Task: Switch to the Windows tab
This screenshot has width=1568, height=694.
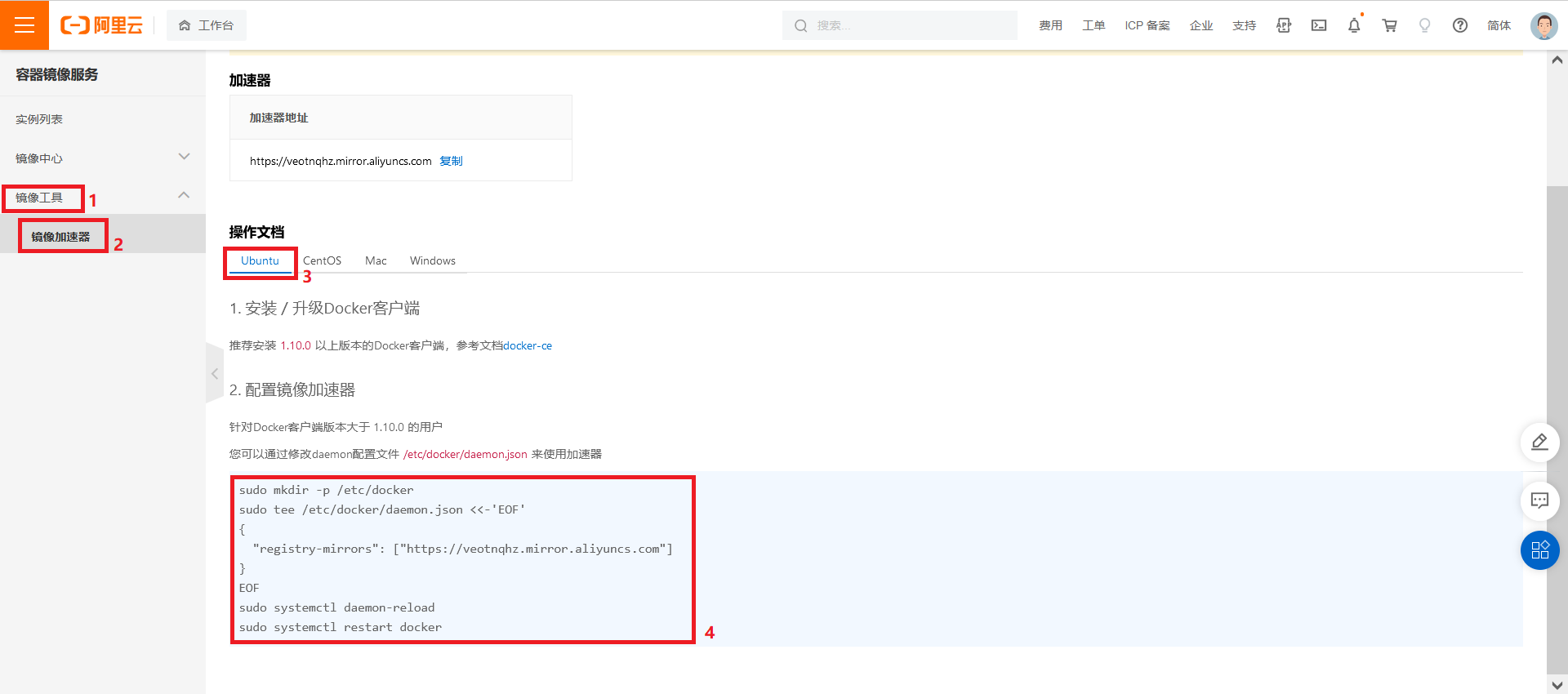Action: (x=433, y=260)
